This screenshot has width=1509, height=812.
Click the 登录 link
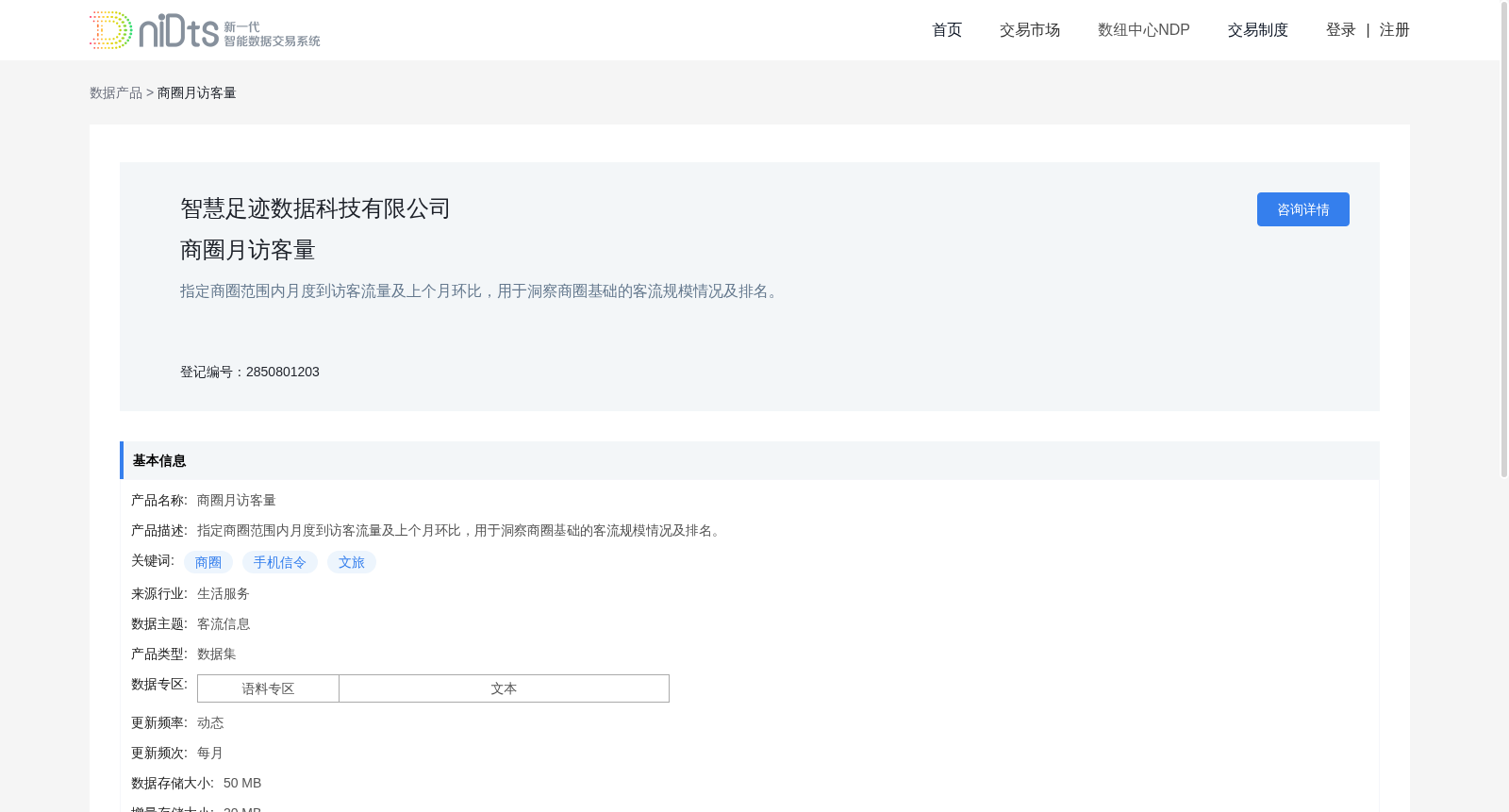click(1341, 30)
